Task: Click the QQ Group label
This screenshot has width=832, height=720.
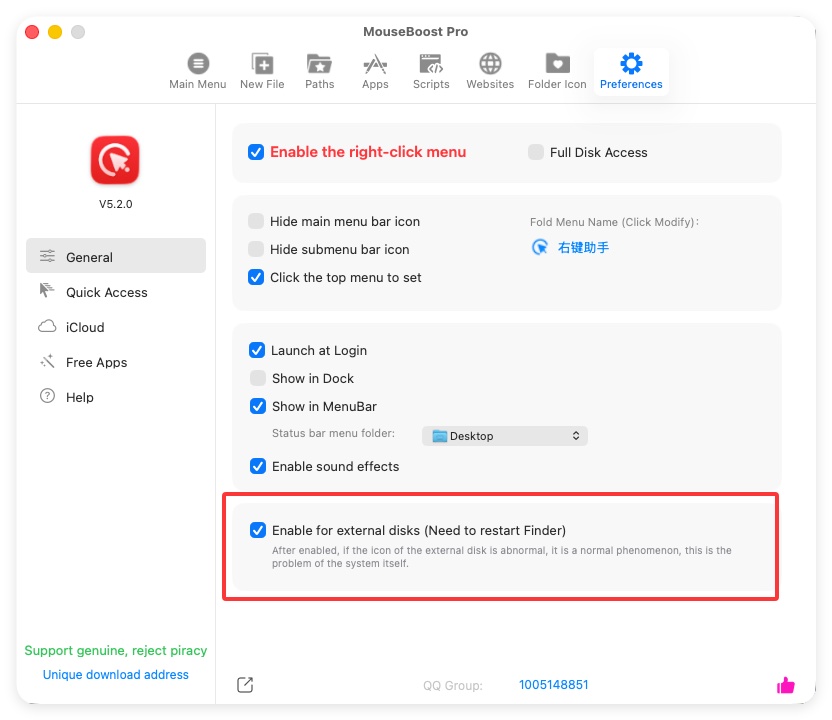Action: 453,686
